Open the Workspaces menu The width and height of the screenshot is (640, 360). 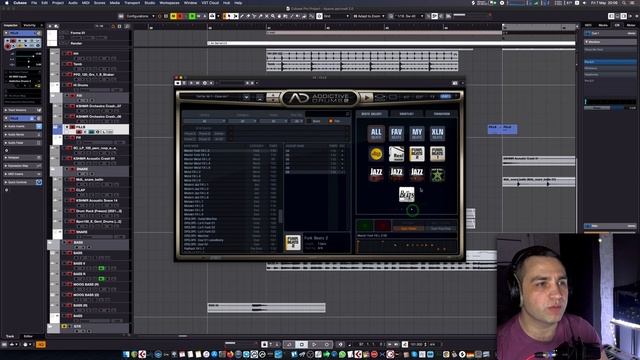[x=169, y=2]
